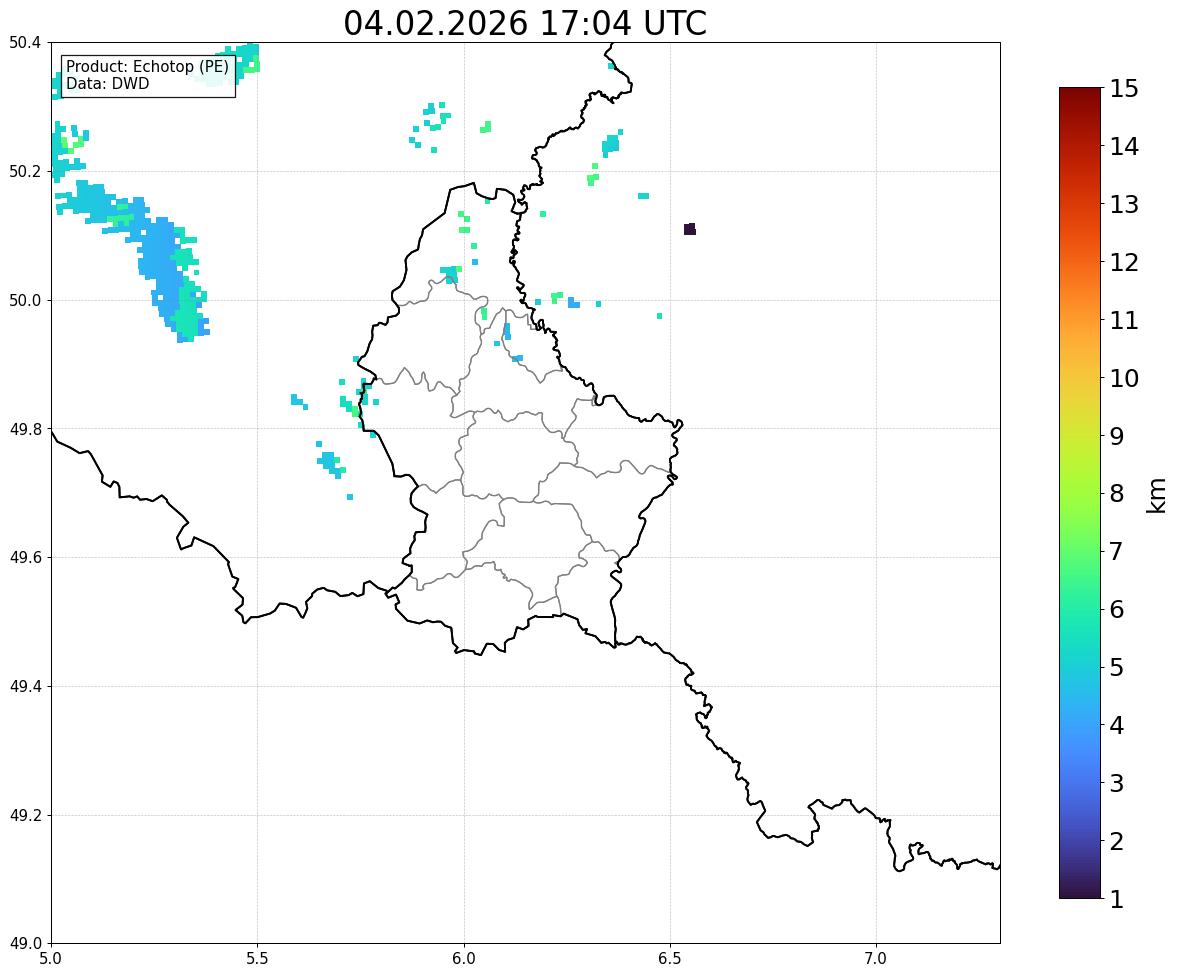Click the latitude axis label 49.8
The width and height of the screenshot is (1178, 976).
coord(26,429)
